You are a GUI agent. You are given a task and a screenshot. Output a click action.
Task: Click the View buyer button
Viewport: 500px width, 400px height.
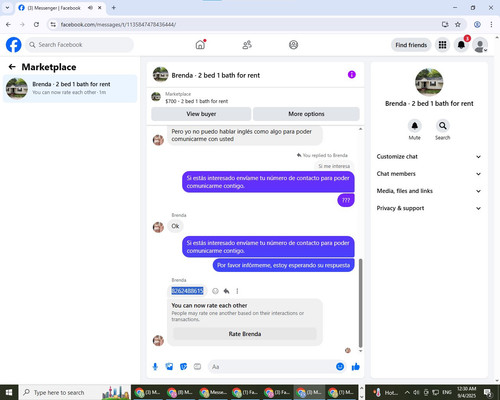coord(201,114)
